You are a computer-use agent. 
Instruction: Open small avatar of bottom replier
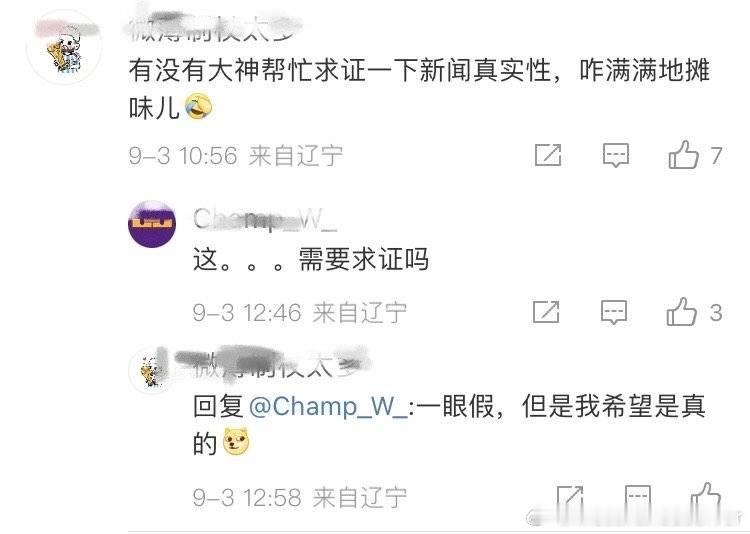152,371
